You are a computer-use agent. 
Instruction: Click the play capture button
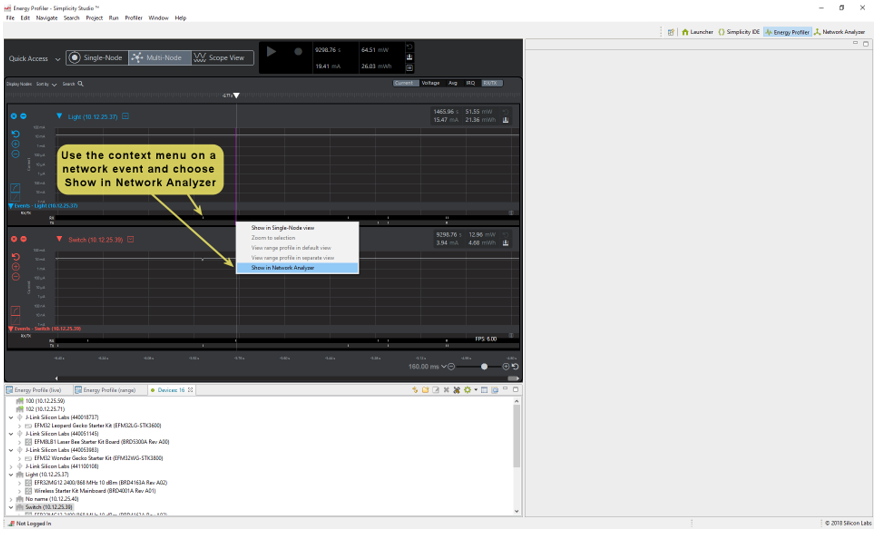271,51
